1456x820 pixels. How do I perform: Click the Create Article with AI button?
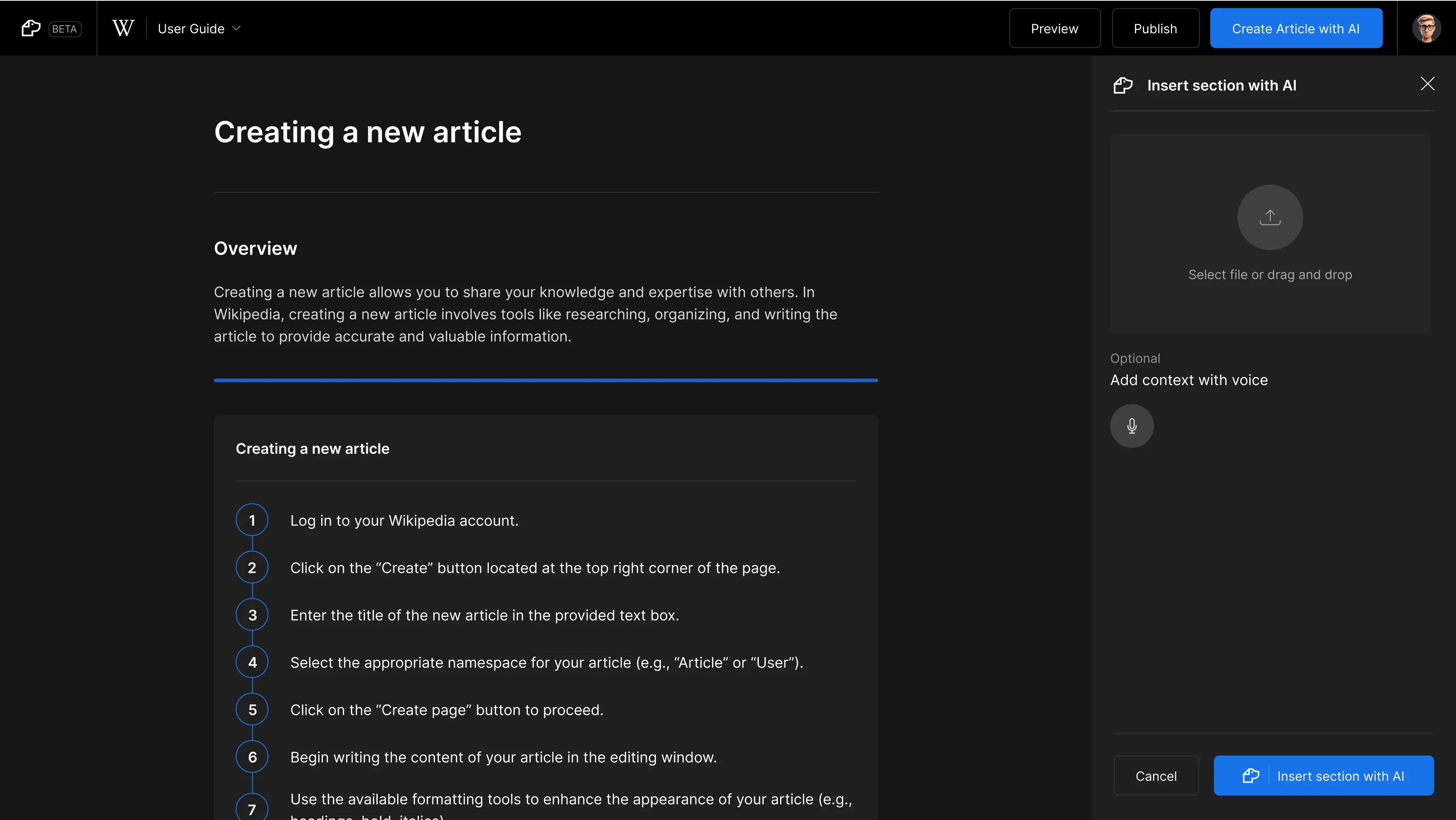[x=1296, y=28]
